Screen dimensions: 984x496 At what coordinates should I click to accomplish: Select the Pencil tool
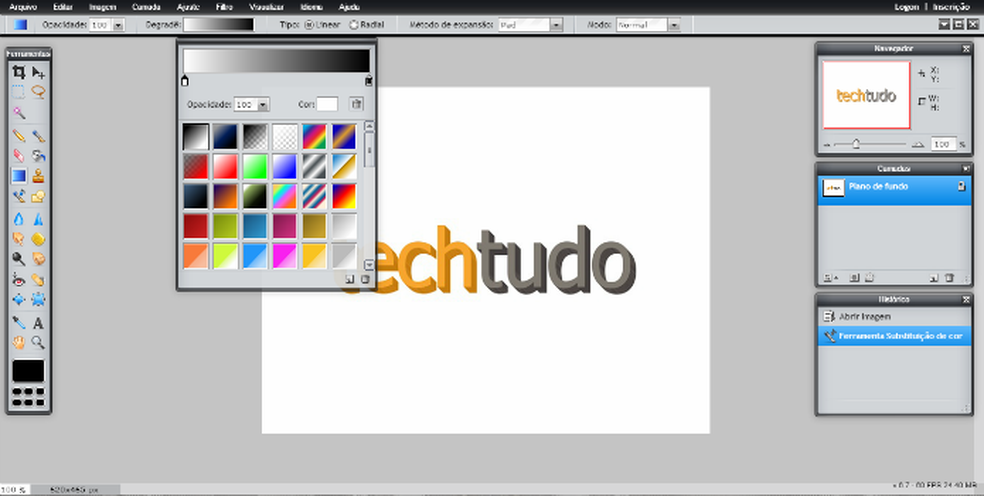19,136
